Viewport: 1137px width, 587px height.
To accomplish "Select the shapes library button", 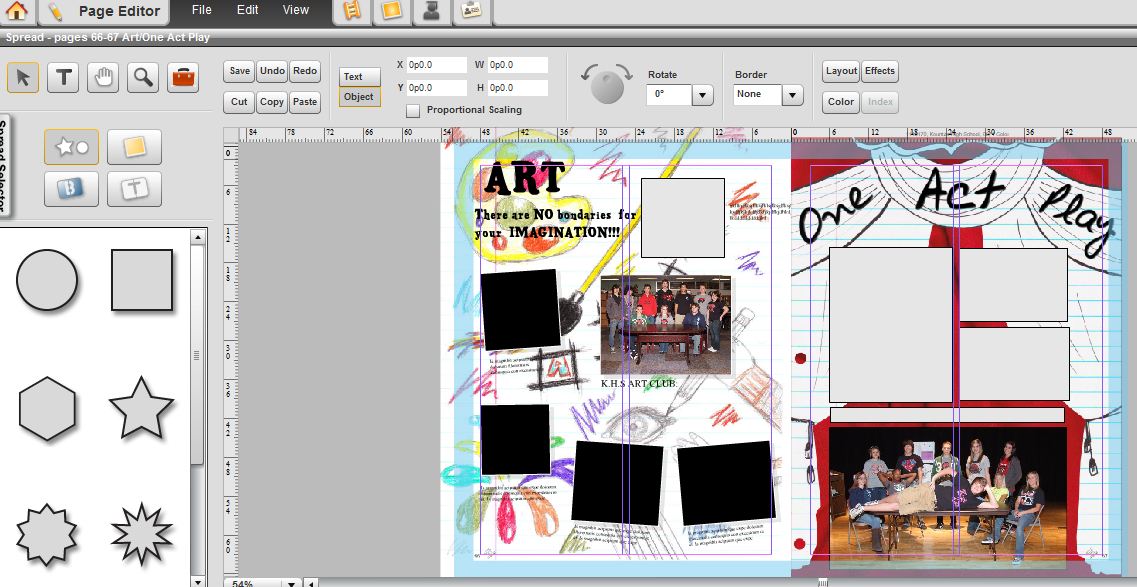I will pyautogui.click(x=72, y=147).
